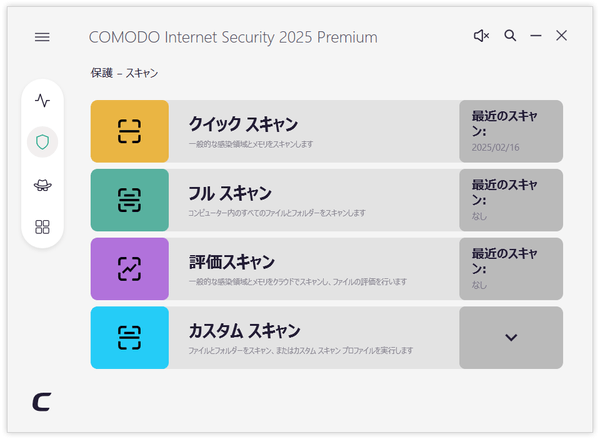Open カスタム スキャン from its title
This screenshot has height=439, width=600.
(244, 331)
